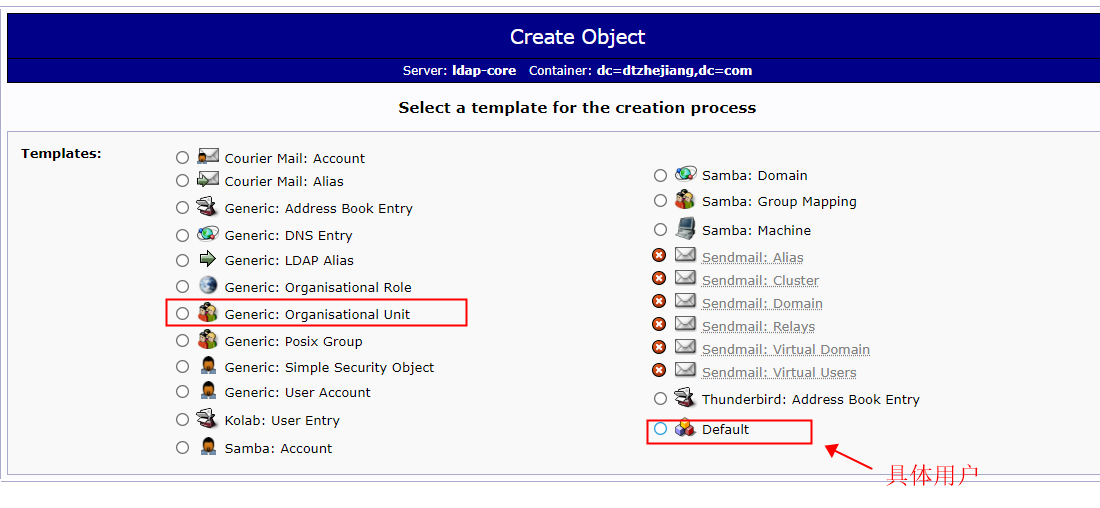Click the Samba Group Mapping people icon
Viewport: 1100px width, 508px height.
coord(685,200)
